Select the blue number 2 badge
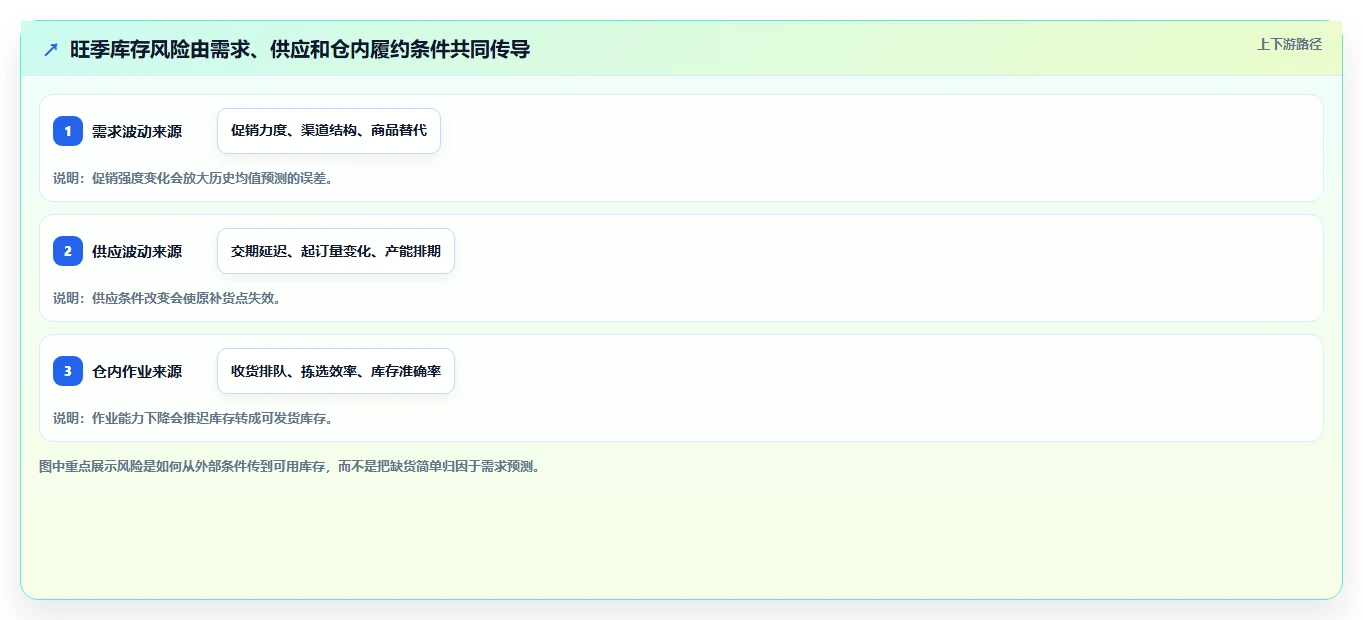1363x620 pixels. coord(68,251)
